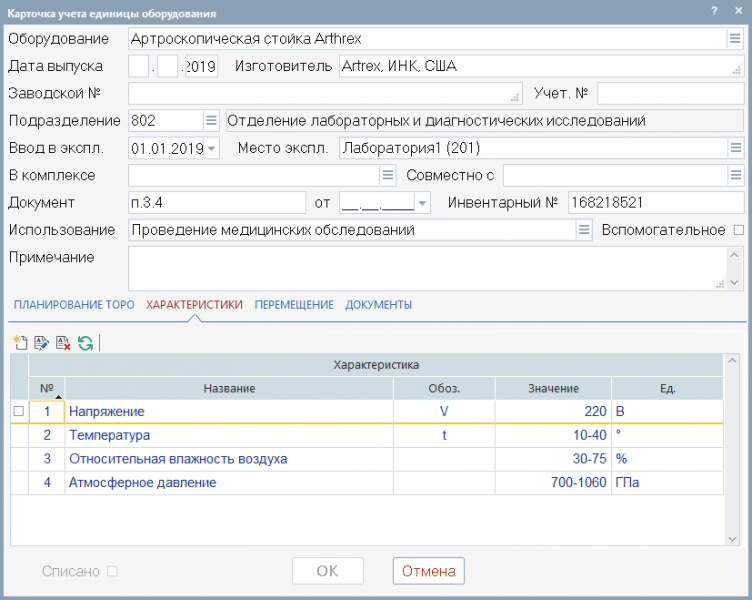752x600 pixels.
Task: Delete the selected characteristic record
Action: coord(63,343)
